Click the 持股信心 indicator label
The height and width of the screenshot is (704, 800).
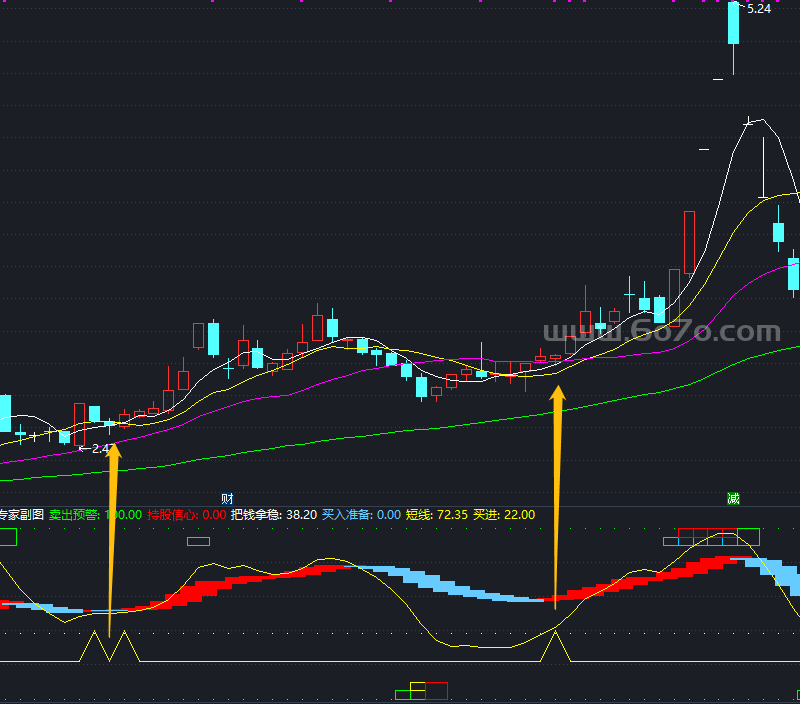click(x=172, y=515)
